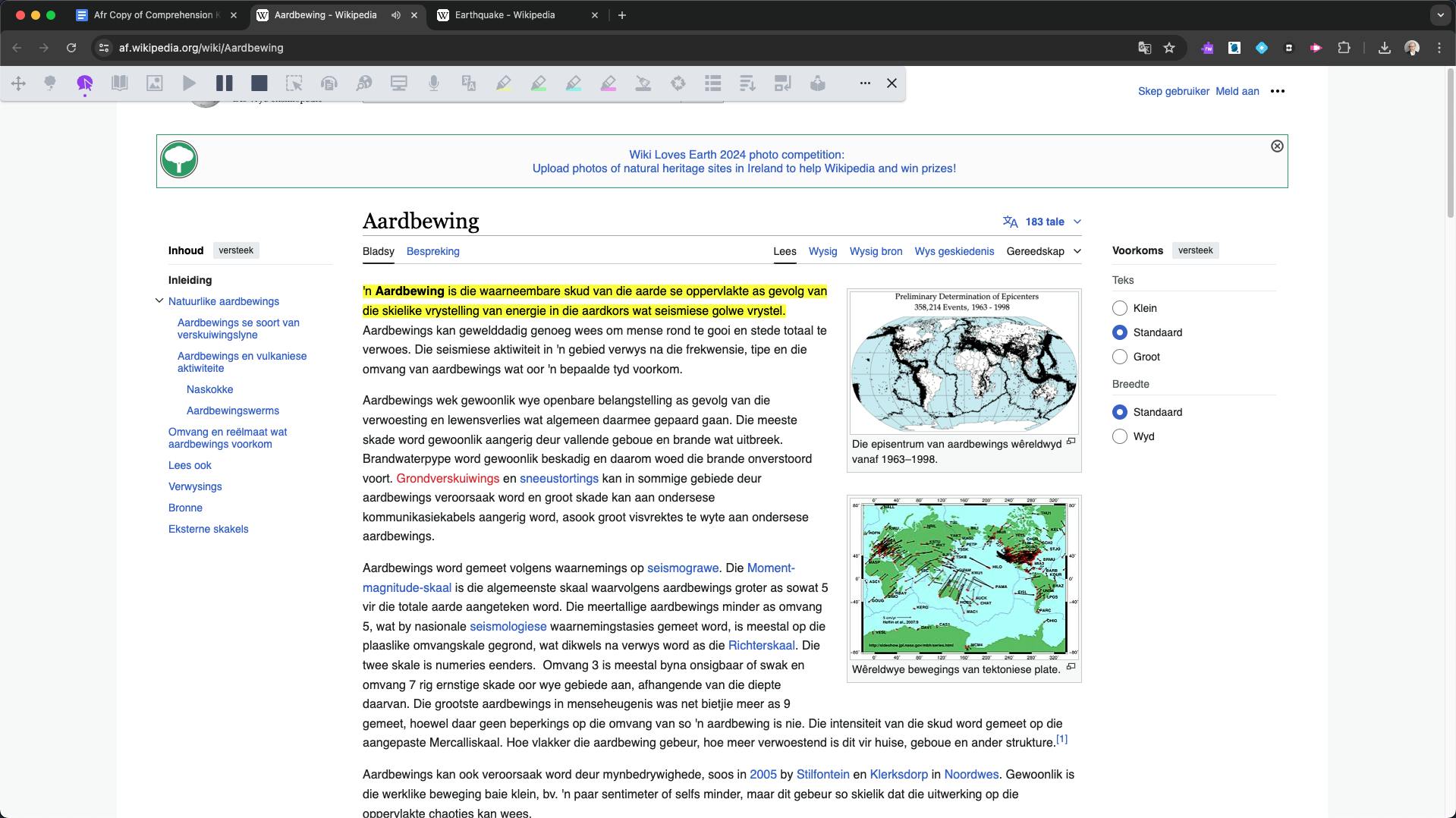Open the Chrome three-dot menu
Screen dimensions: 1456x818
[x=1439, y=48]
